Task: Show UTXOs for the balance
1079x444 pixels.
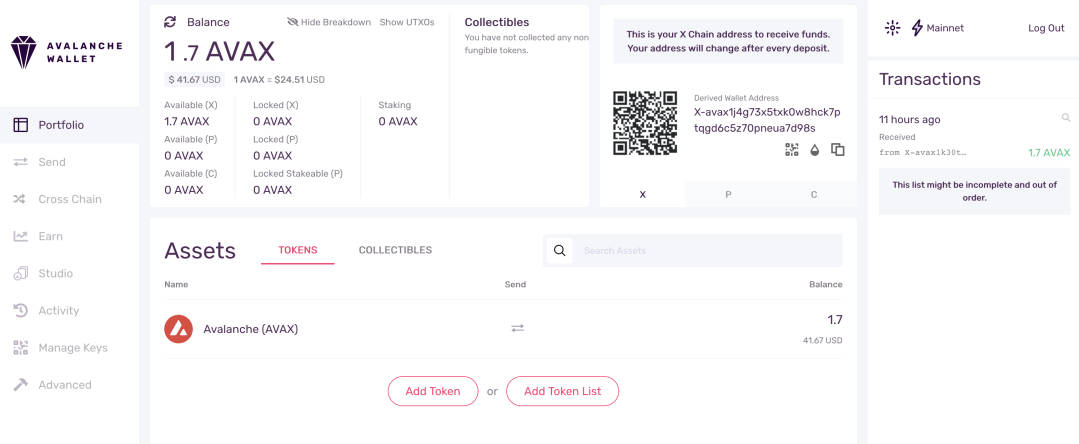Action: pyautogui.click(x=407, y=22)
